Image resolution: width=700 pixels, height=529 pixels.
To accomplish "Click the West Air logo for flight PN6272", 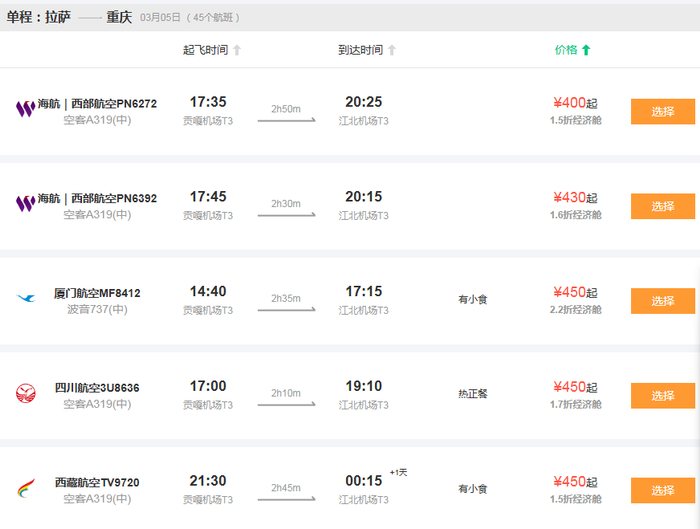I will point(25,108).
